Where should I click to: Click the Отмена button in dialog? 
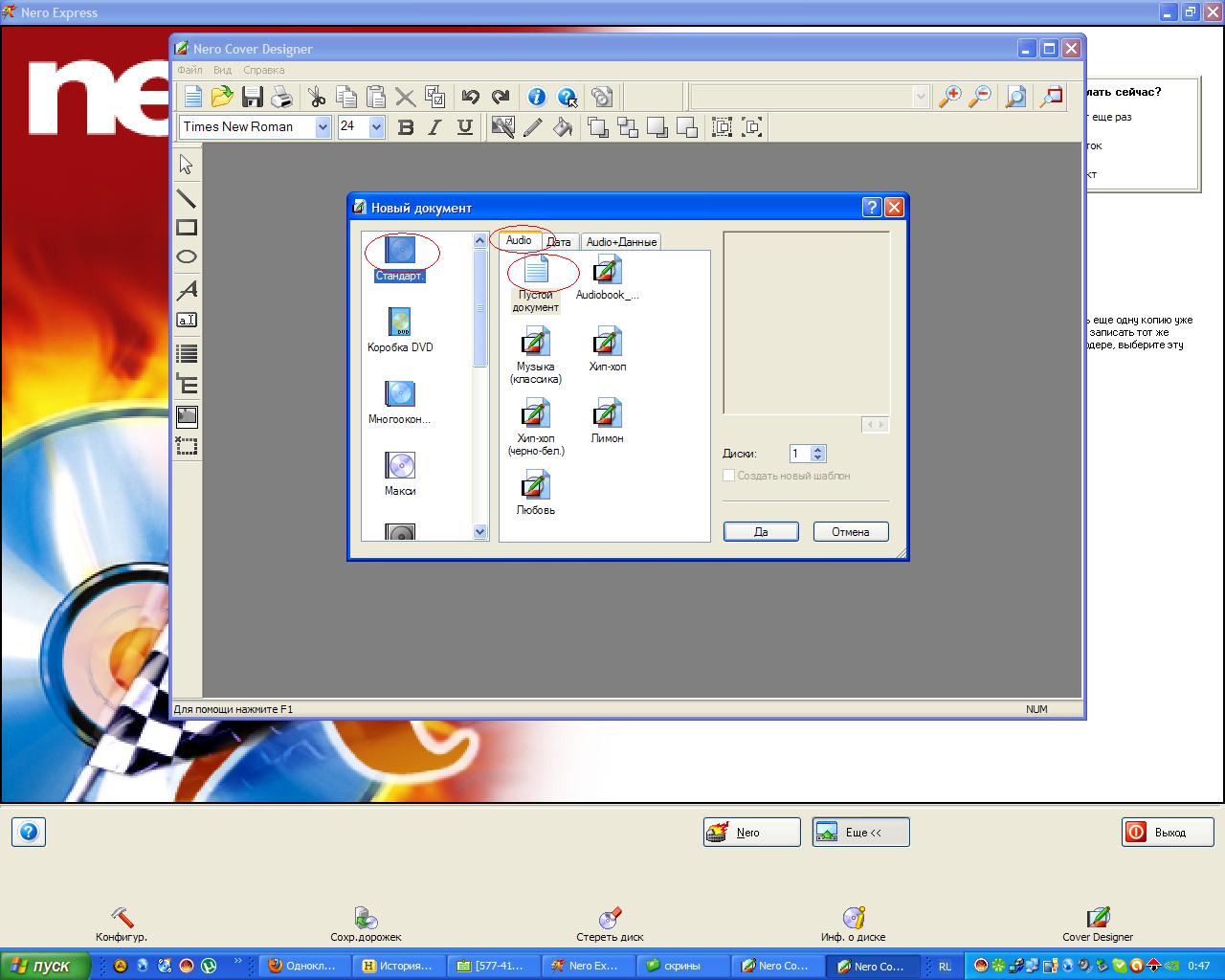[x=851, y=531]
